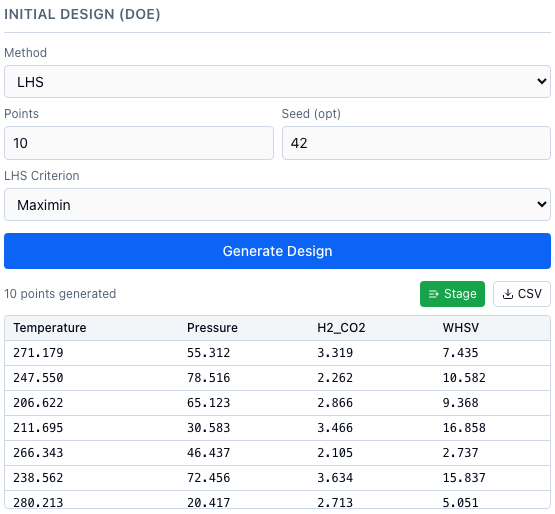555x514 pixels.
Task: Select the temperature cell 280.213
Action: (x=38, y=502)
